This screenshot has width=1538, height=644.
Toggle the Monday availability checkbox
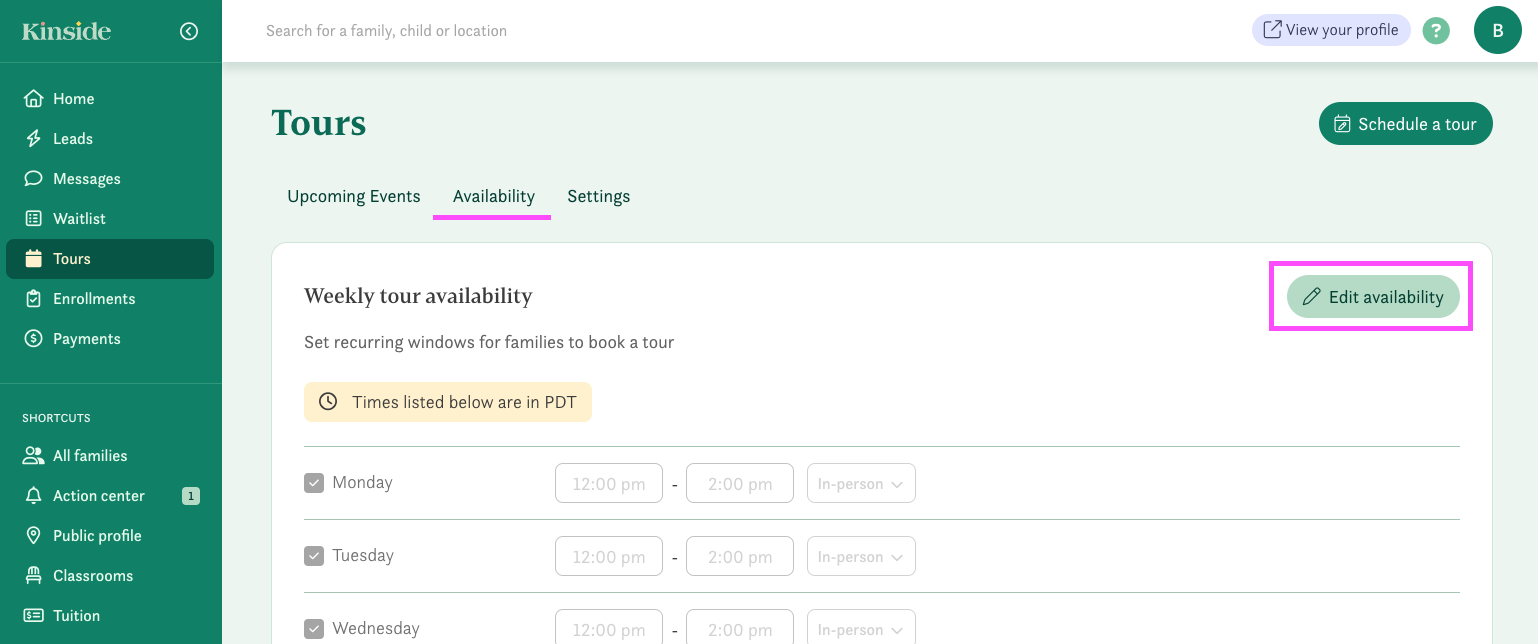tap(314, 483)
